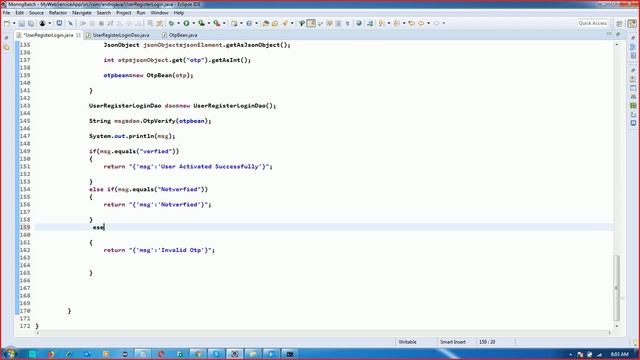Click the globe web browser toolbar icon
Image resolution: width=640 pixels, height=360 pixels.
tap(359, 23)
